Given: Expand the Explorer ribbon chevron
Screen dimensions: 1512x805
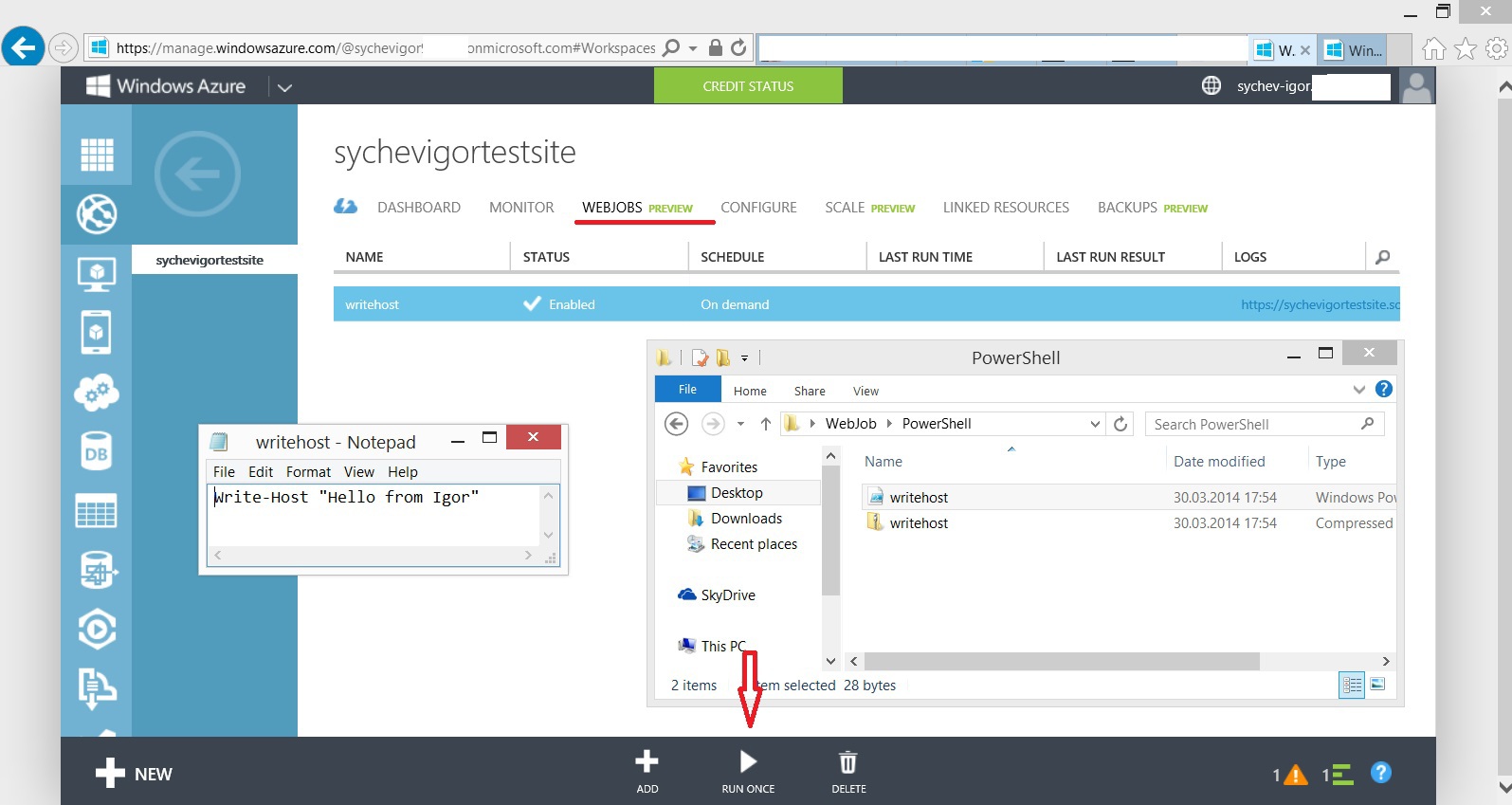Looking at the screenshot, I should coord(1359,389).
